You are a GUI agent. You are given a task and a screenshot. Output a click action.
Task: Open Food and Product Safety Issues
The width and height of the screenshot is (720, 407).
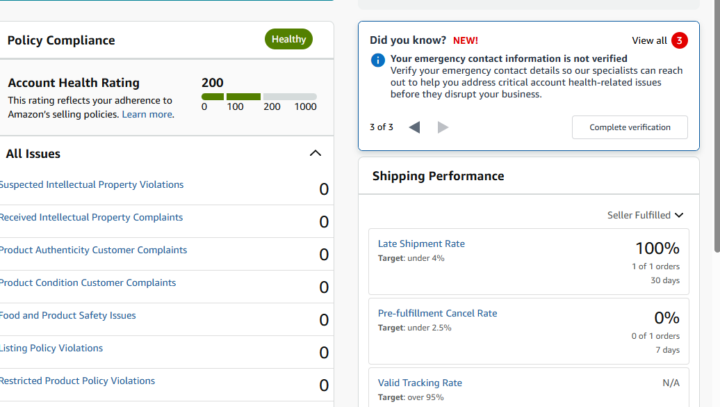(x=68, y=315)
